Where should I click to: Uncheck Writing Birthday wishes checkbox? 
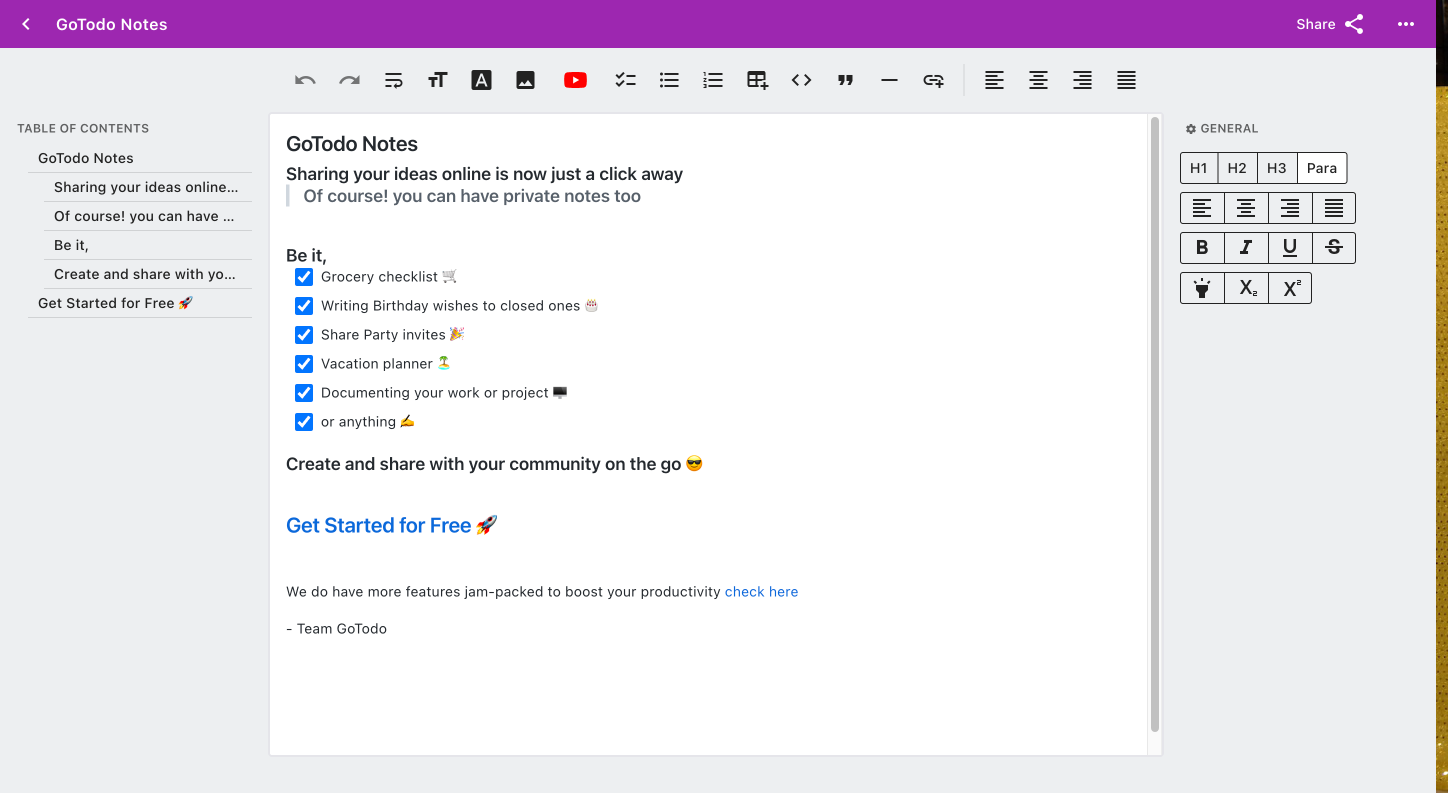click(304, 306)
